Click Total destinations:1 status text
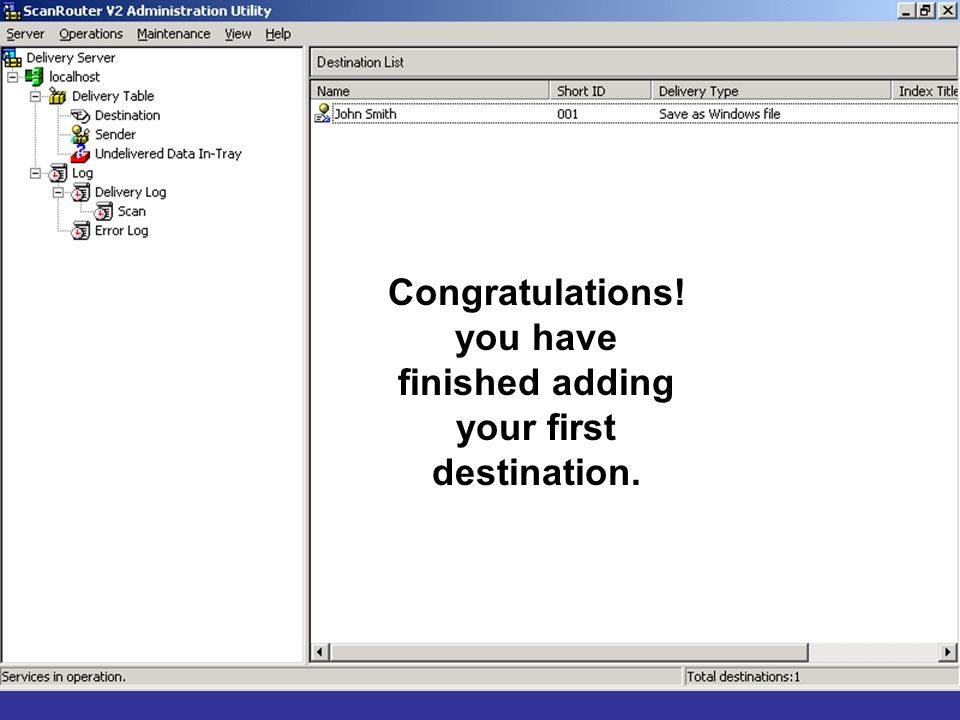Viewport: 960px width, 720px height. pos(743,677)
